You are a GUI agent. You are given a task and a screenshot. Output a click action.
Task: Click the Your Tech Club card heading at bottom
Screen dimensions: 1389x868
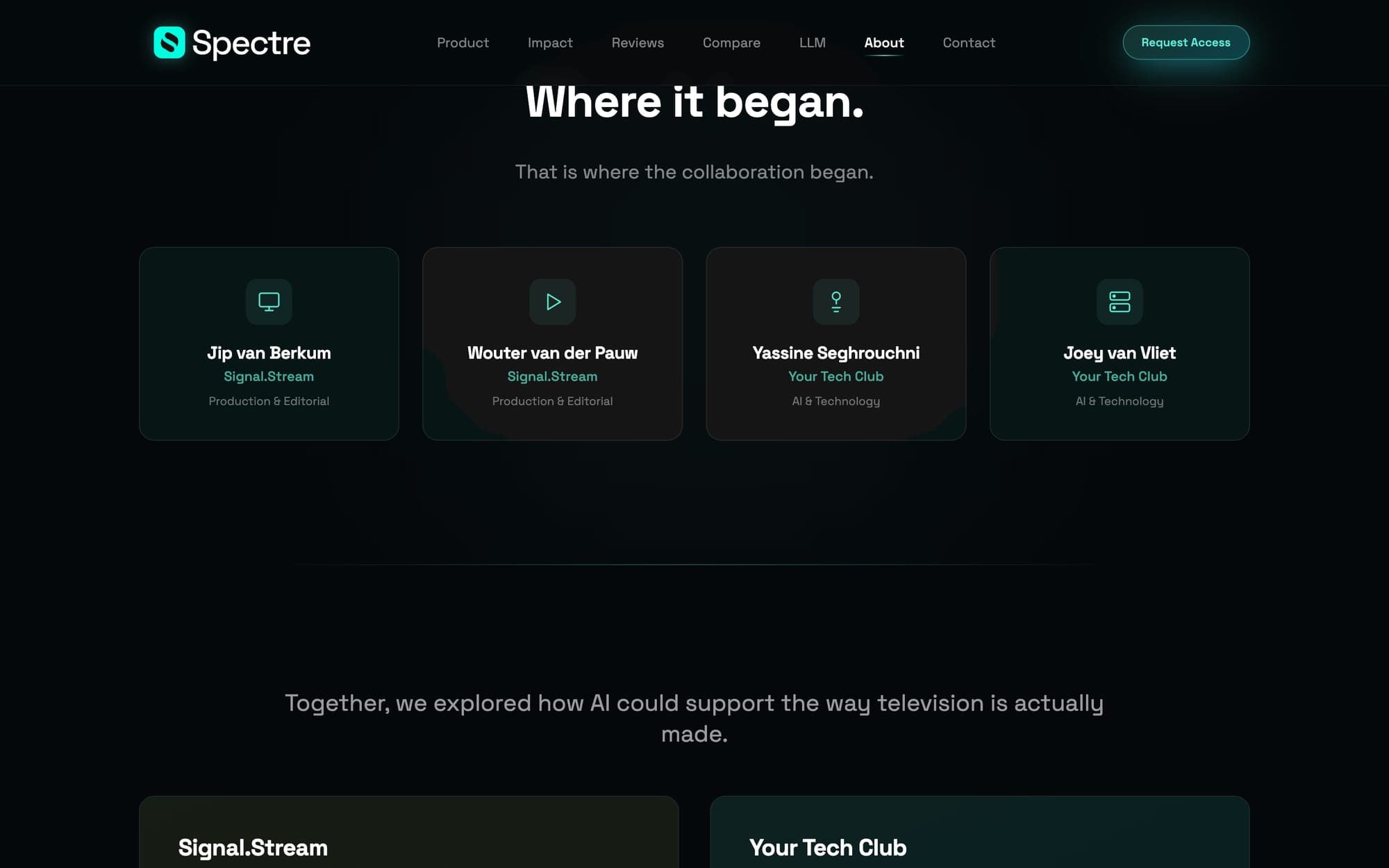coord(828,848)
